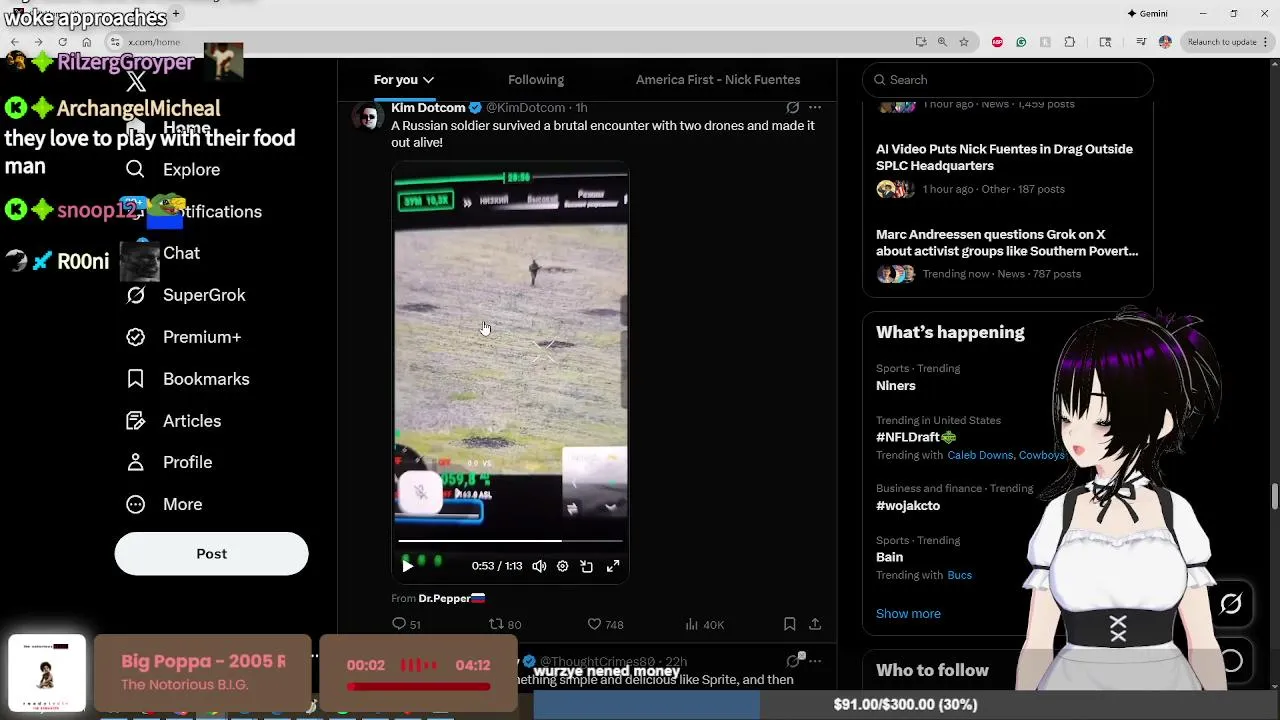Image resolution: width=1280 pixels, height=720 pixels.
Task: Focus the X Search field
Action: point(1008,80)
